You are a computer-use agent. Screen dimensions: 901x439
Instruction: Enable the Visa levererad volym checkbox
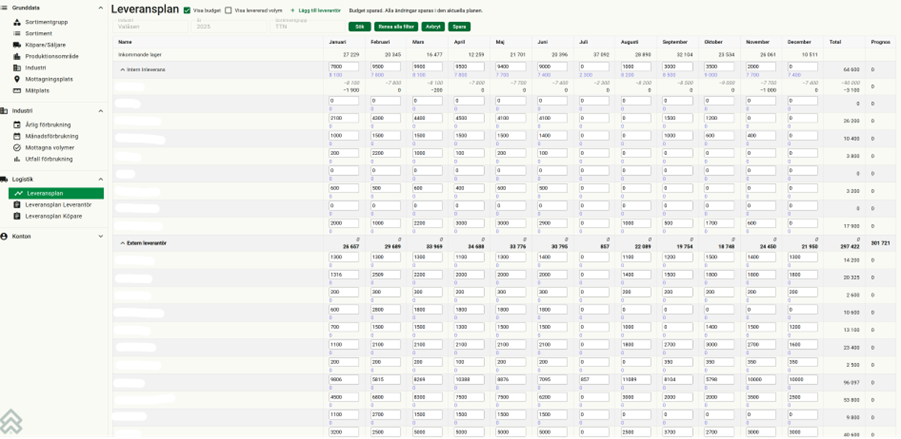(x=229, y=10)
